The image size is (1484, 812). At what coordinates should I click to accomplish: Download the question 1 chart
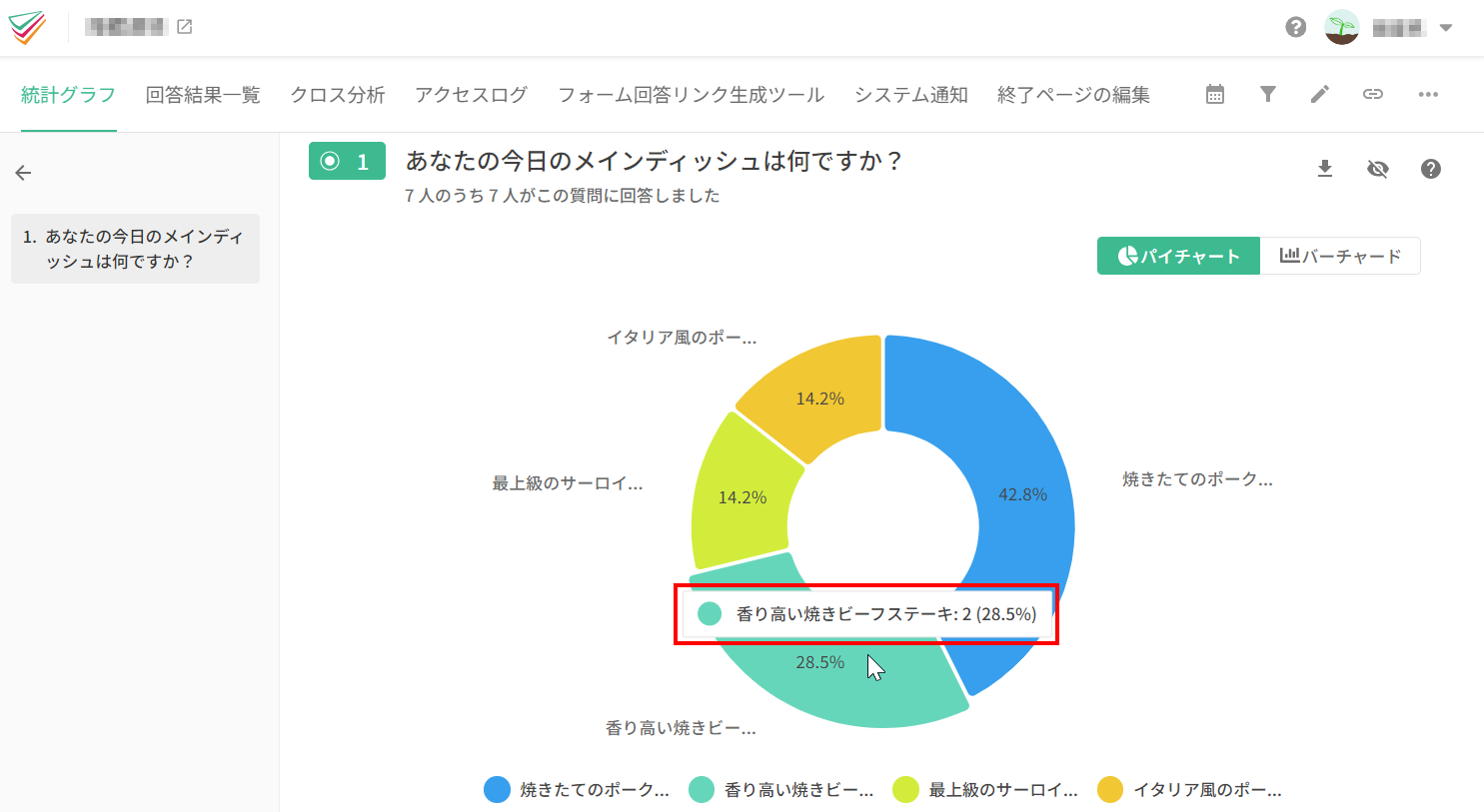click(x=1325, y=169)
